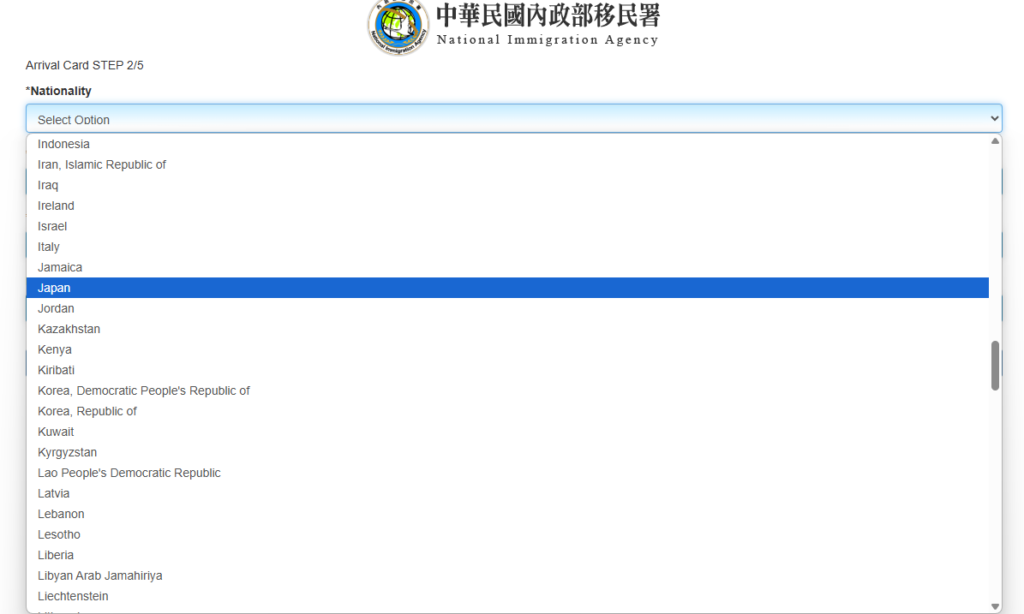
Task: Click the National Immigration Agency logo emblem
Action: (399, 25)
